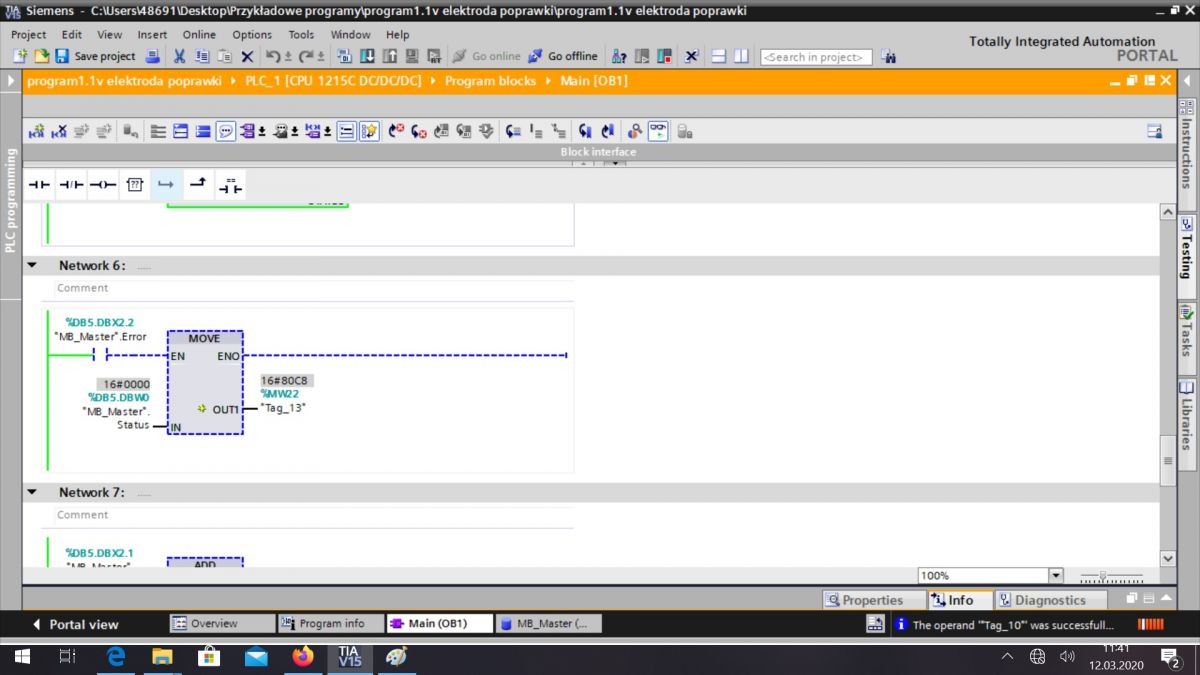
Task: Open the Project menu
Action: coord(29,34)
